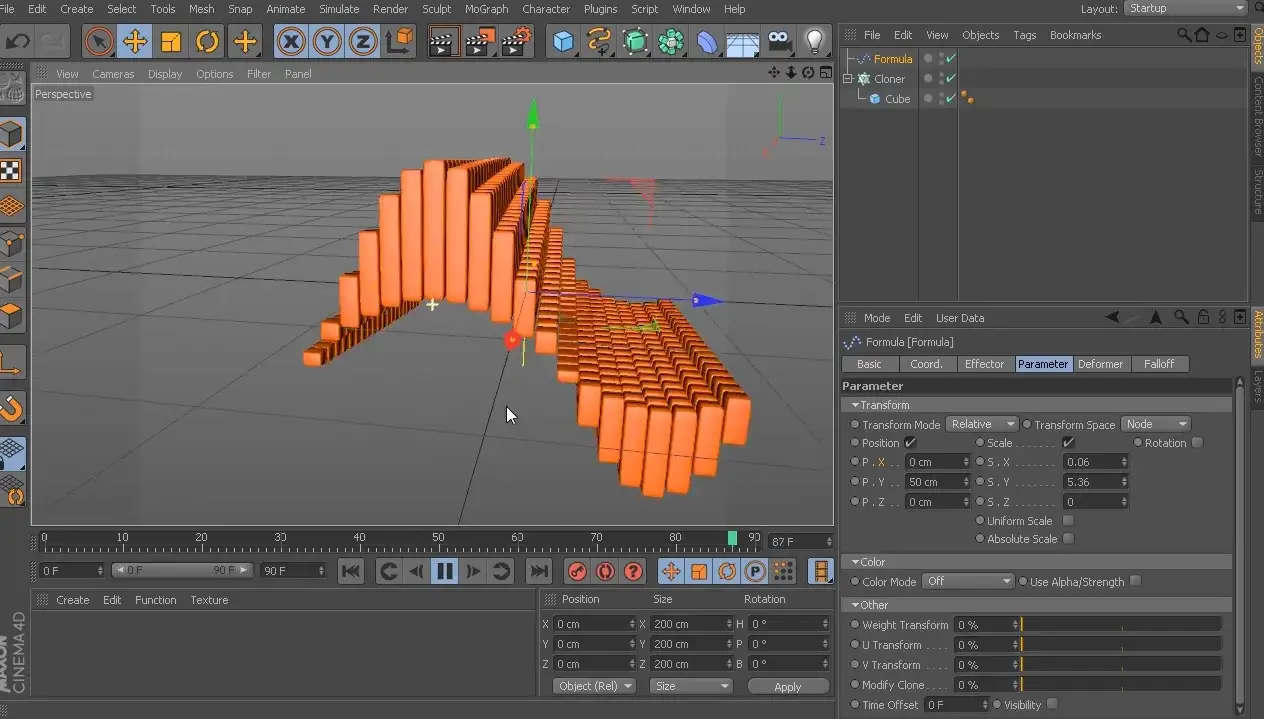The width and height of the screenshot is (1264, 719).
Task: Check the Uniform Scale option
Action: click(1068, 521)
